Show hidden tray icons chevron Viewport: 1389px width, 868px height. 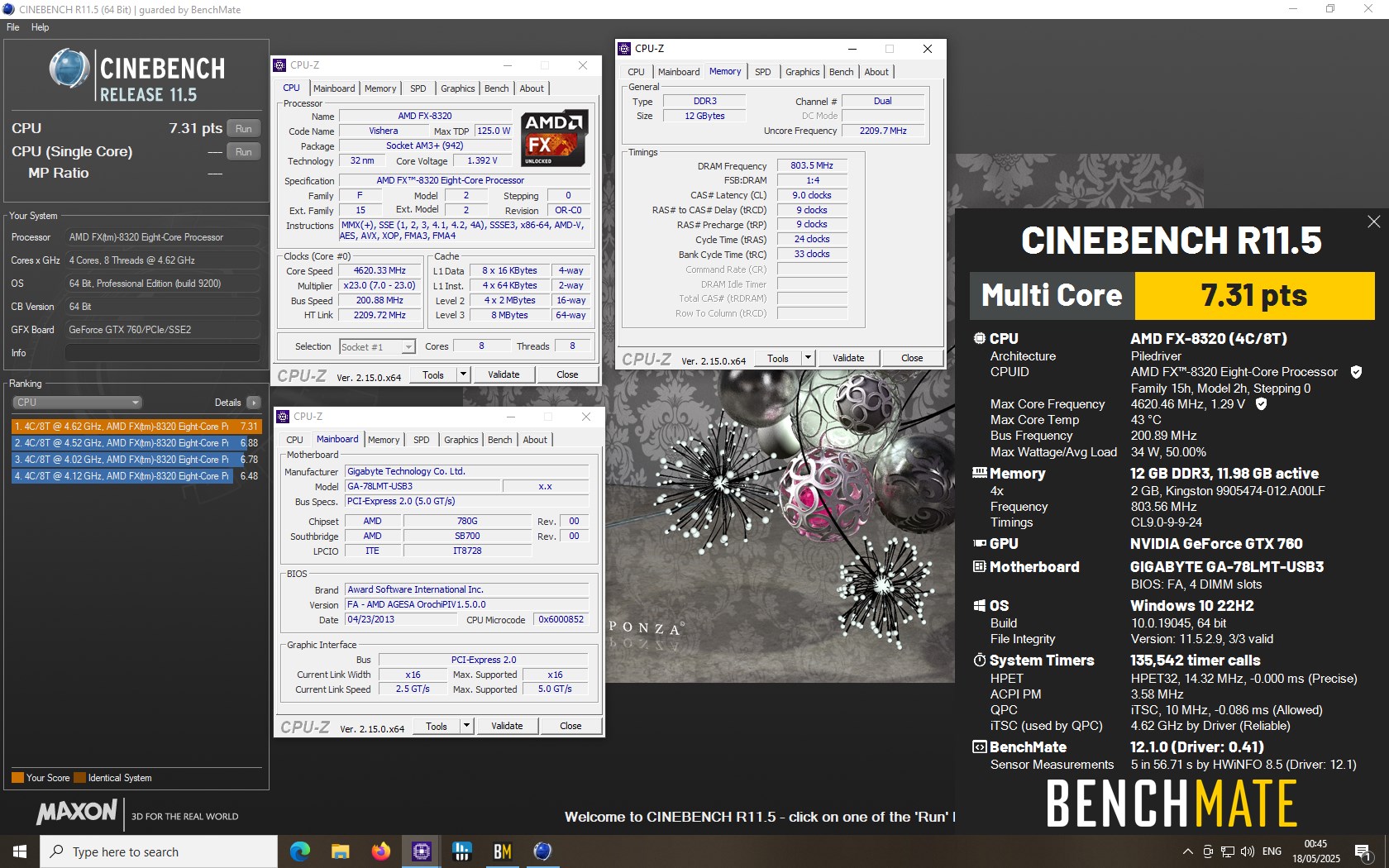[1188, 851]
